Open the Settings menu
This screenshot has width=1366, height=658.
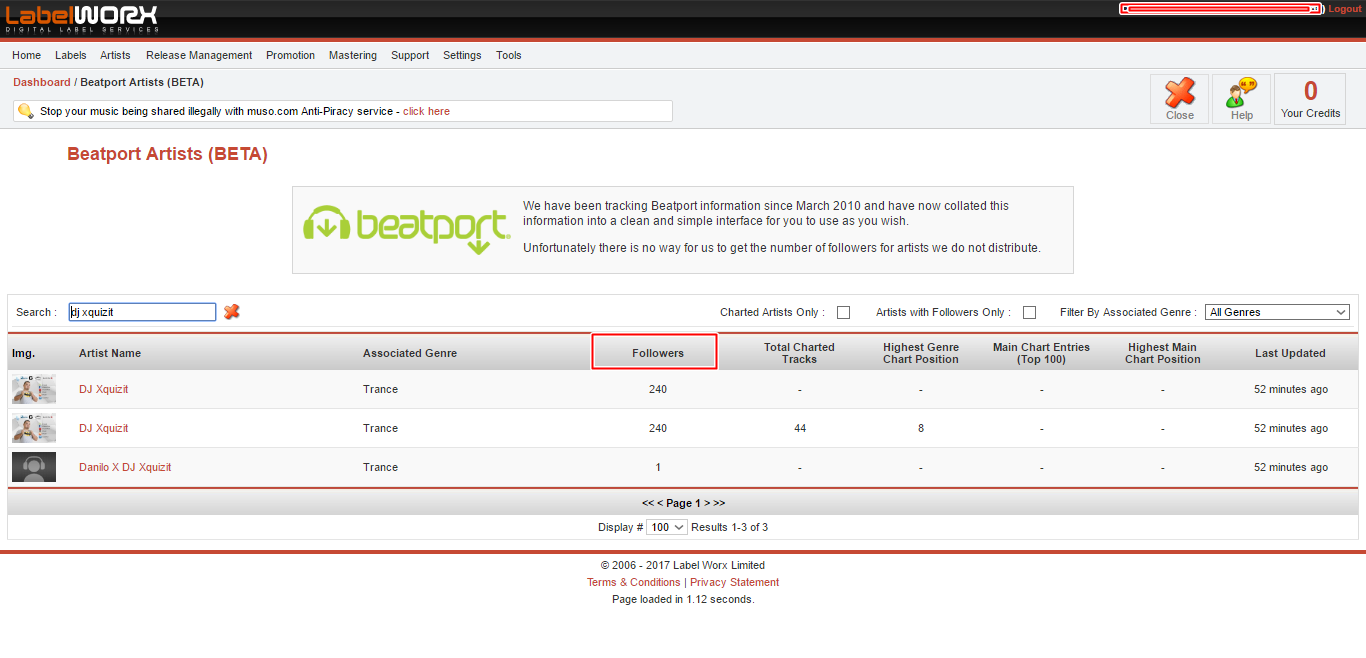pos(462,55)
